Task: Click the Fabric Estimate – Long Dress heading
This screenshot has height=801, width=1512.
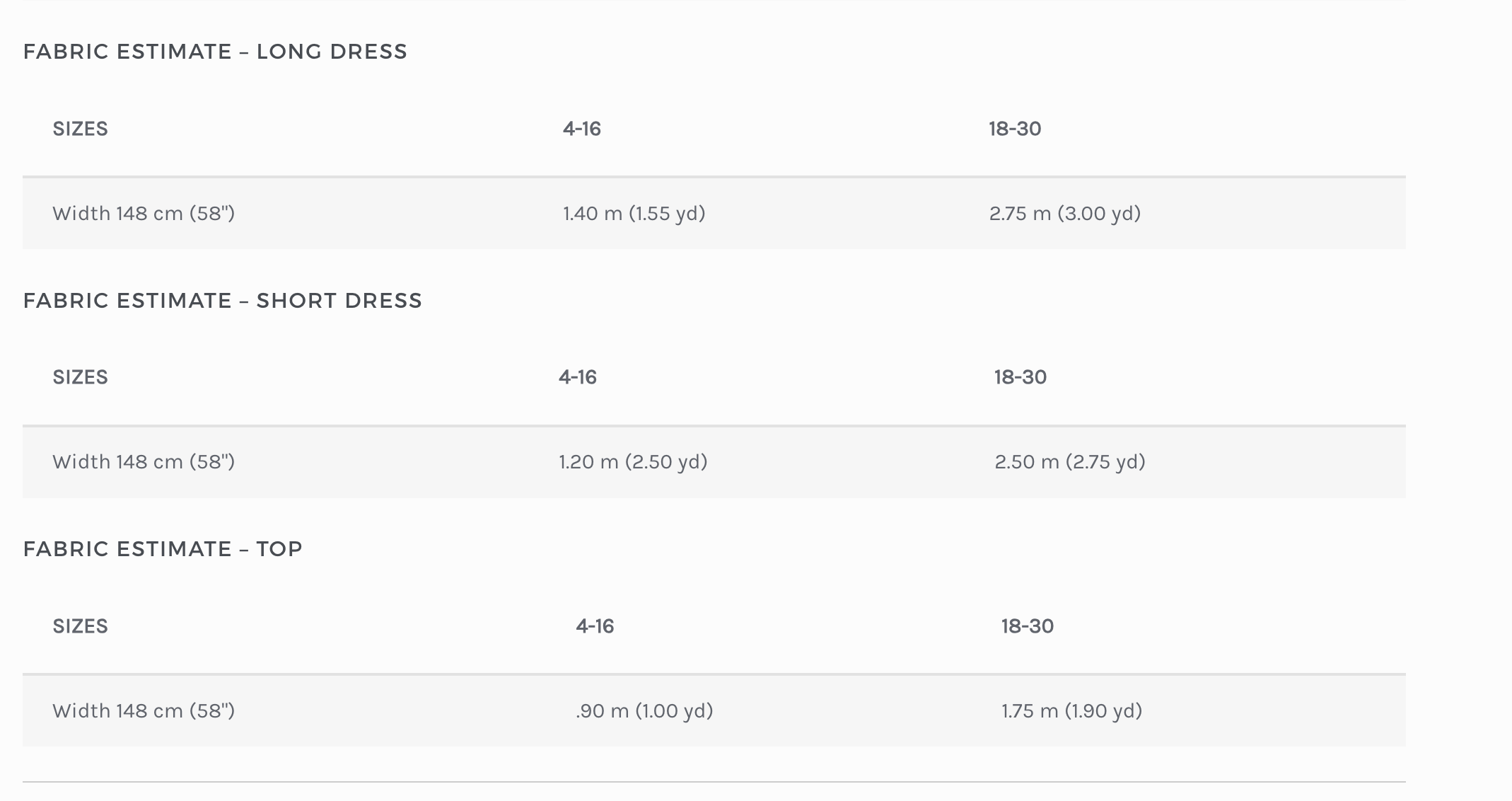Action: (x=215, y=52)
